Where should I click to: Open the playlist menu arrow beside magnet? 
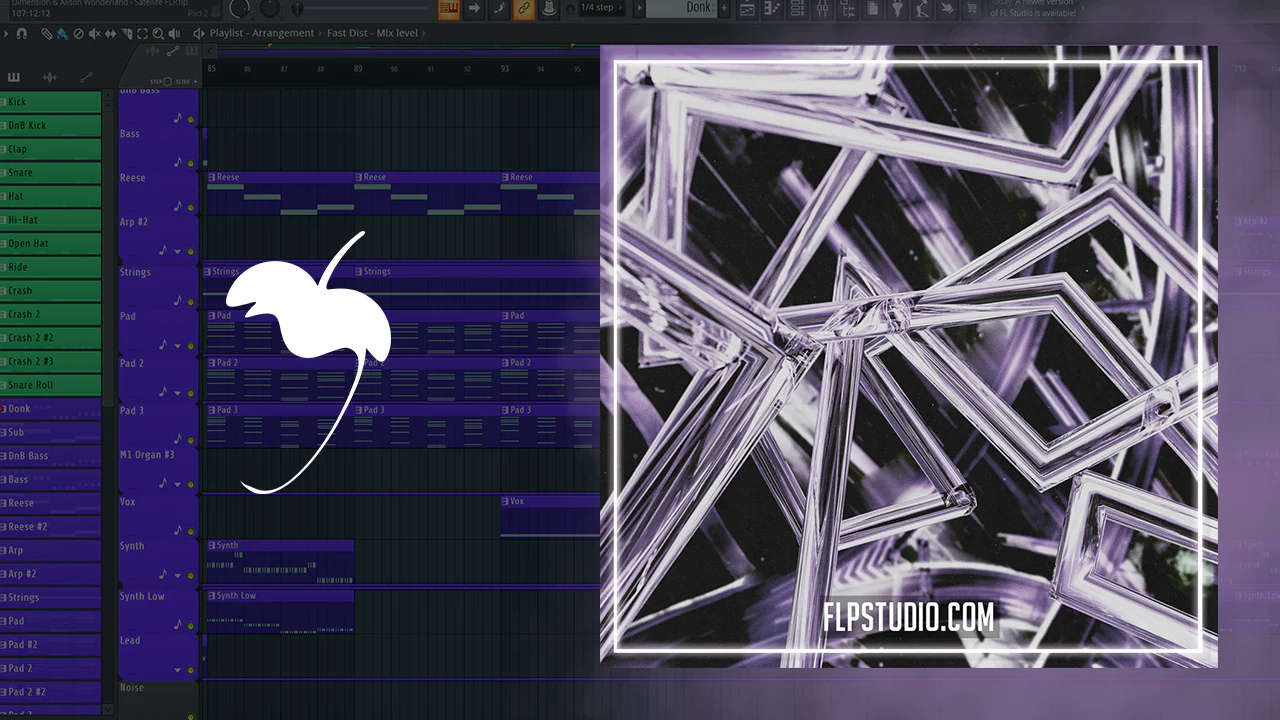[6, 33]
